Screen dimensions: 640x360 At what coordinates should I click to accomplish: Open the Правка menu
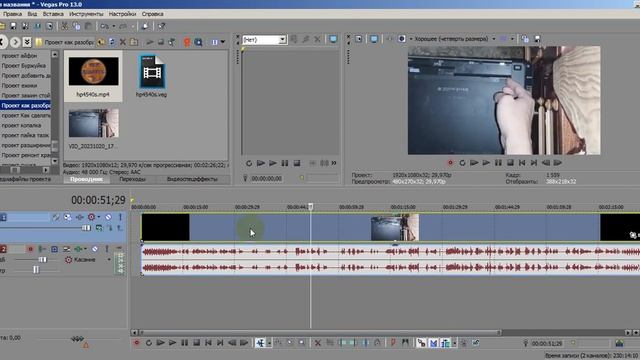tap(12, 14)
